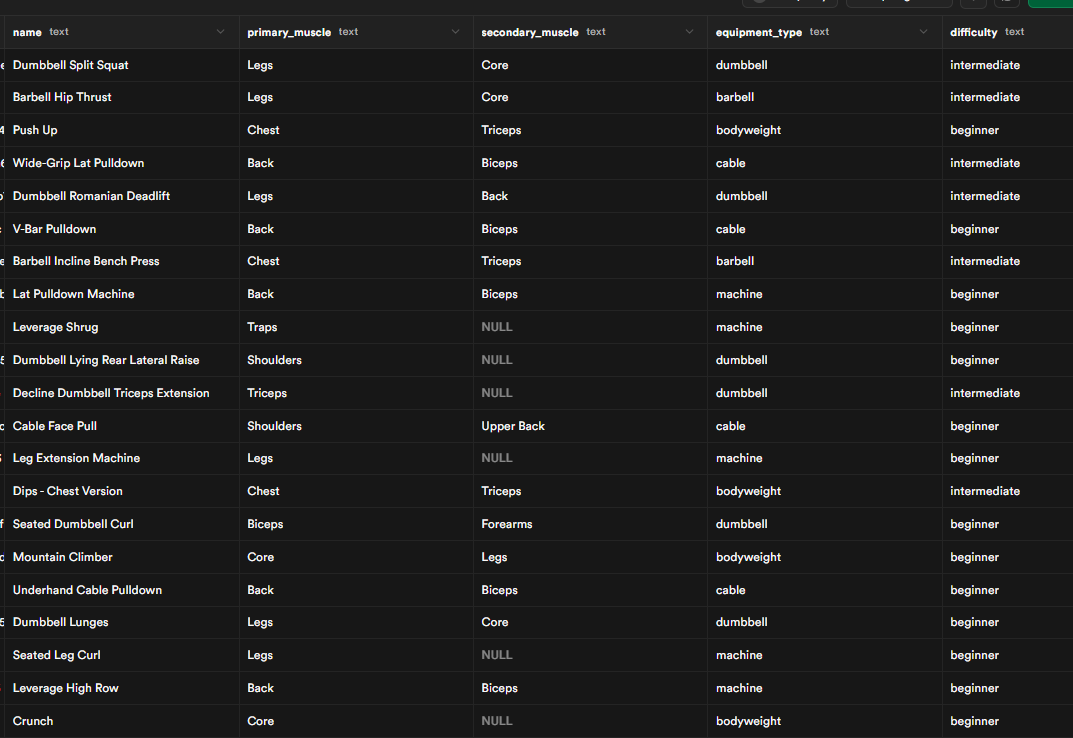Viewport: 1073px width, 738px height.
Task: Select the difficulty column header label
Action: tap(973, 32)
